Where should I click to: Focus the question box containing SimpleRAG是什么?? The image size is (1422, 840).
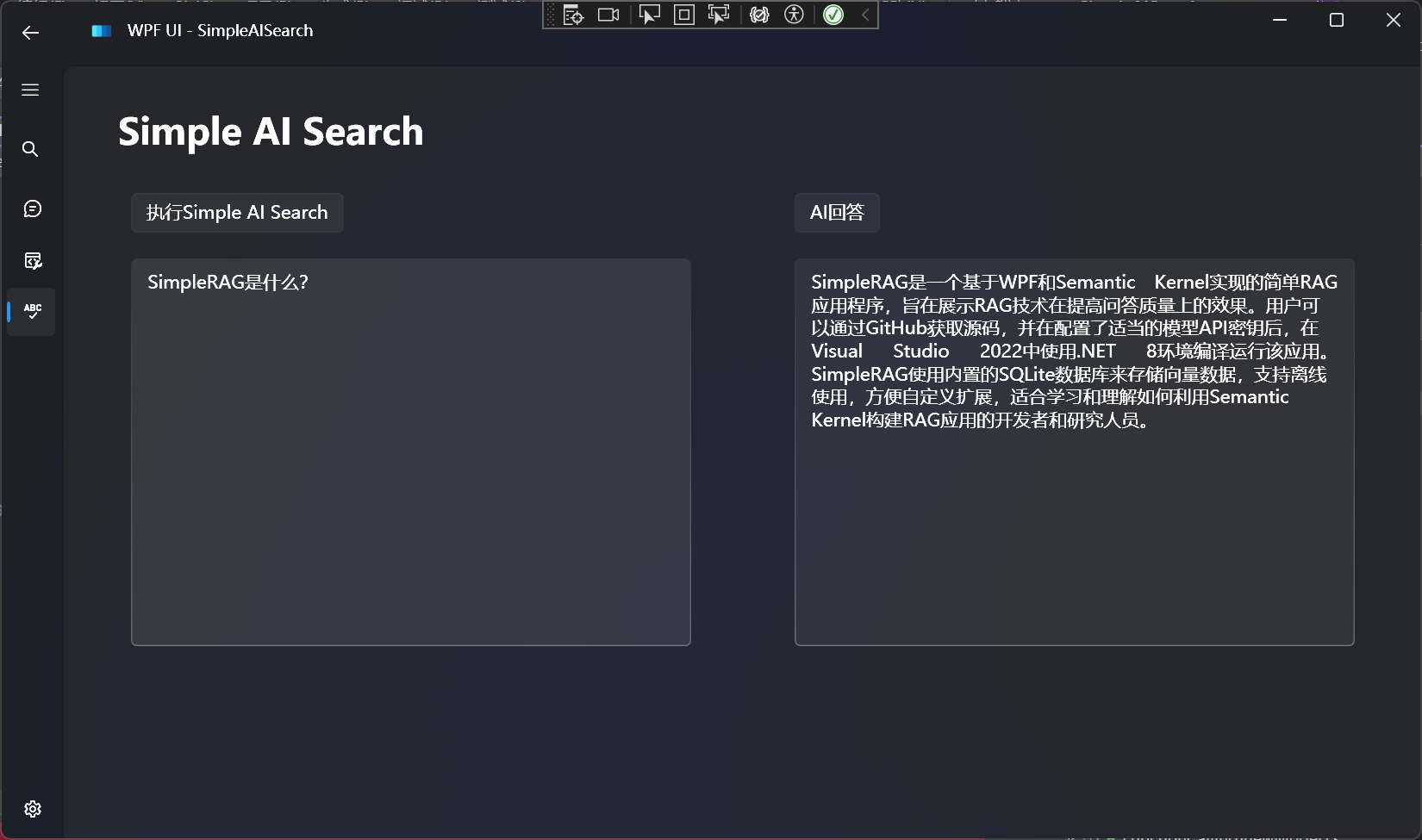pyautogui.click(x=411, y=452)
